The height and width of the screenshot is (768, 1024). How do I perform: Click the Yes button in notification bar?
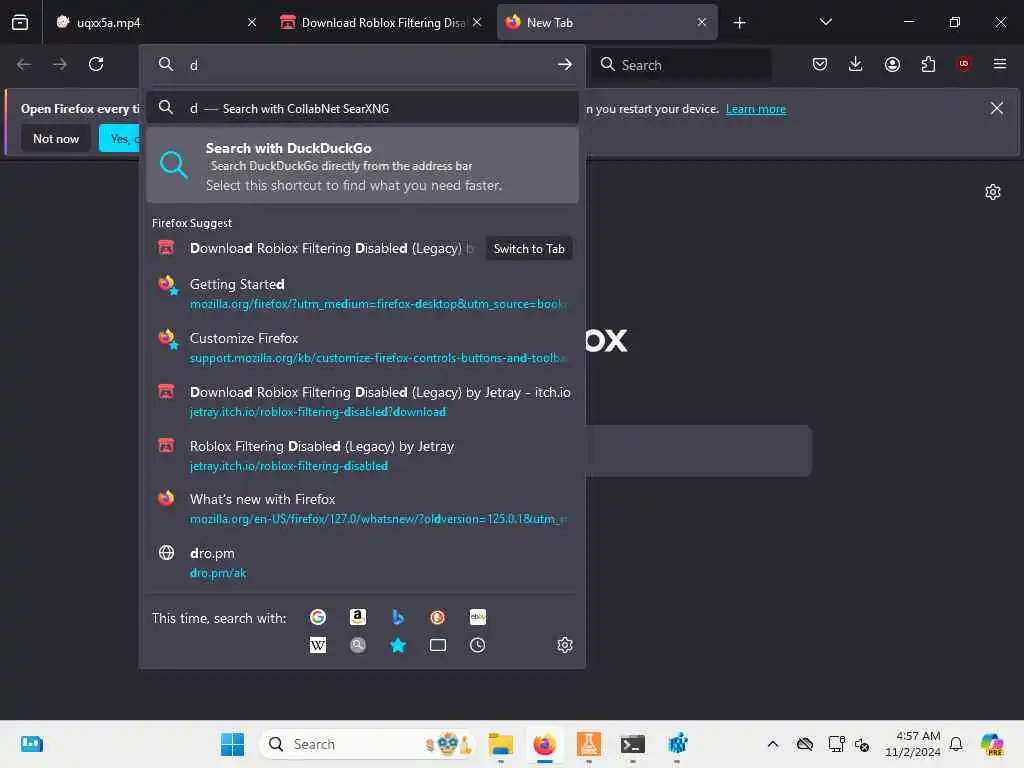pyautogui.click(x=120, y=138)
